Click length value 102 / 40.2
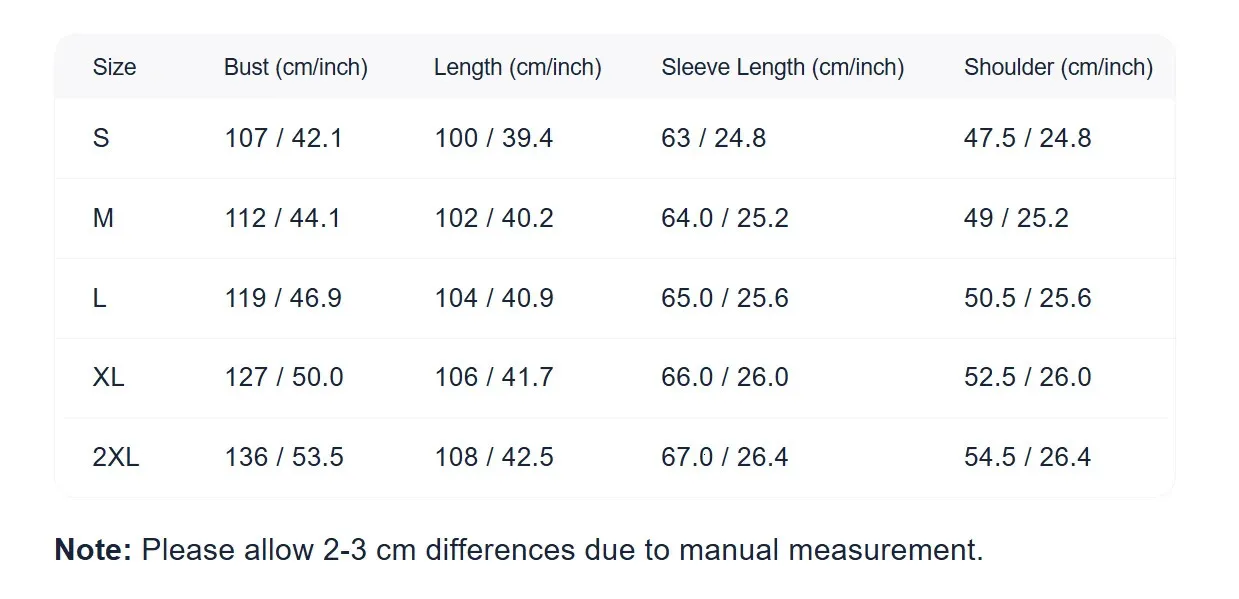This screenshot has width=1239, height=599. point(493,218)
